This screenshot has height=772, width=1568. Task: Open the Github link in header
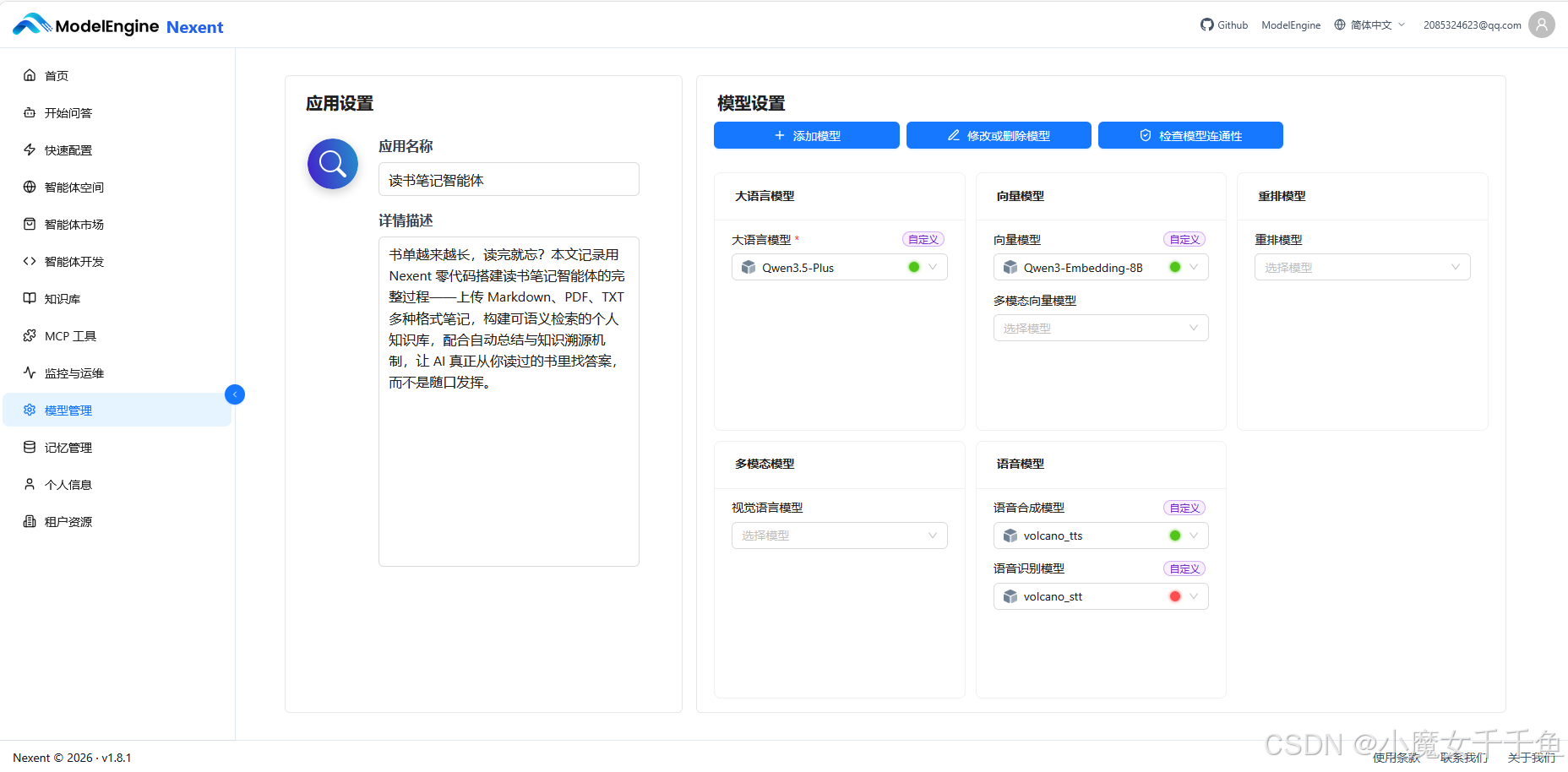(1224, 24)
